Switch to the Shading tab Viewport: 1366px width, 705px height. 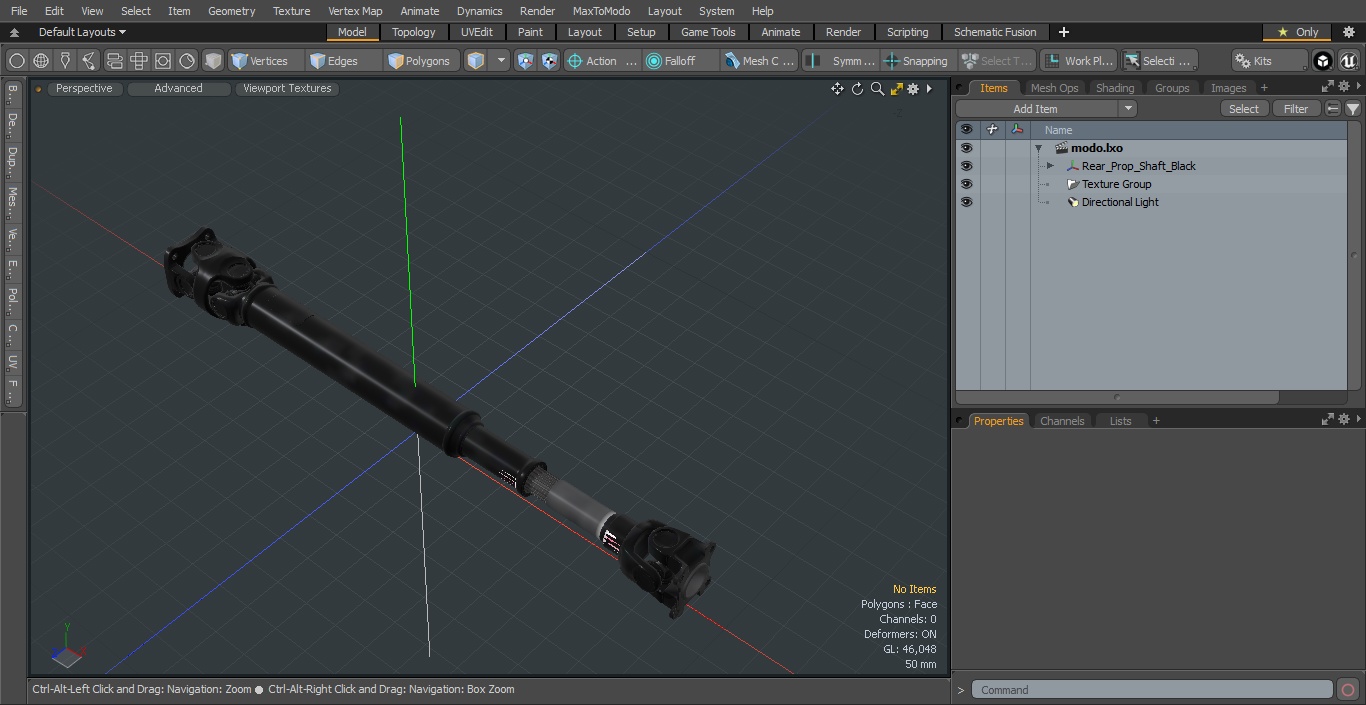[x=1115, y=88]
